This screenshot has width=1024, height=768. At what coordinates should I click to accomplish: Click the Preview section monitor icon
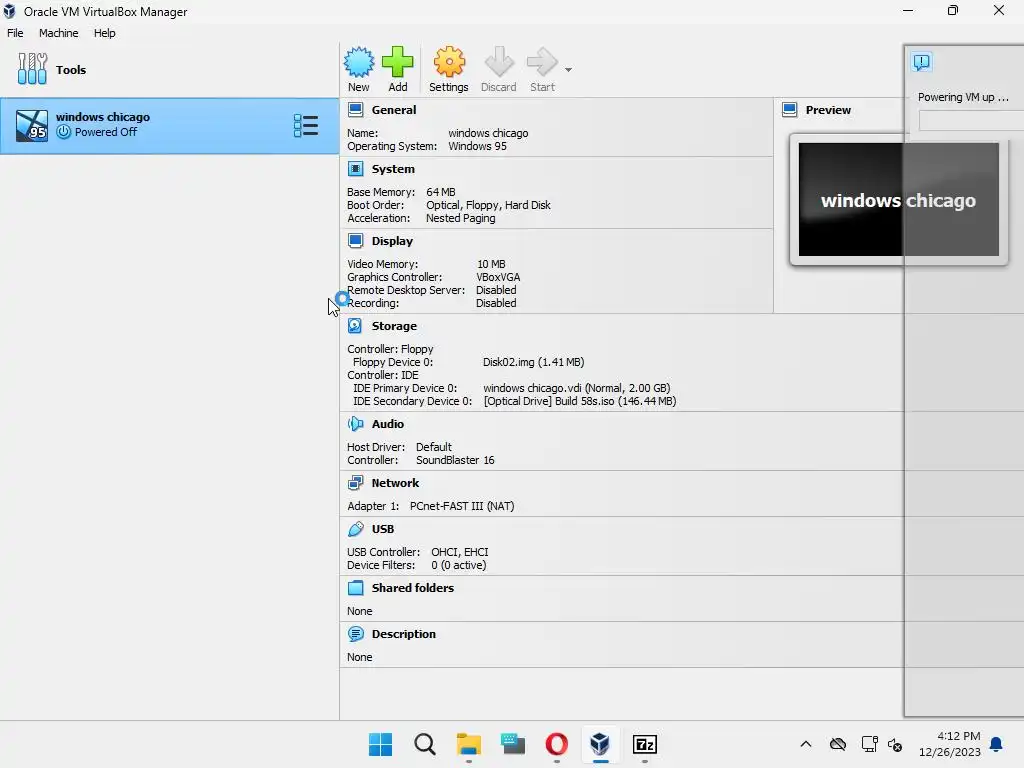coord(790,110)
